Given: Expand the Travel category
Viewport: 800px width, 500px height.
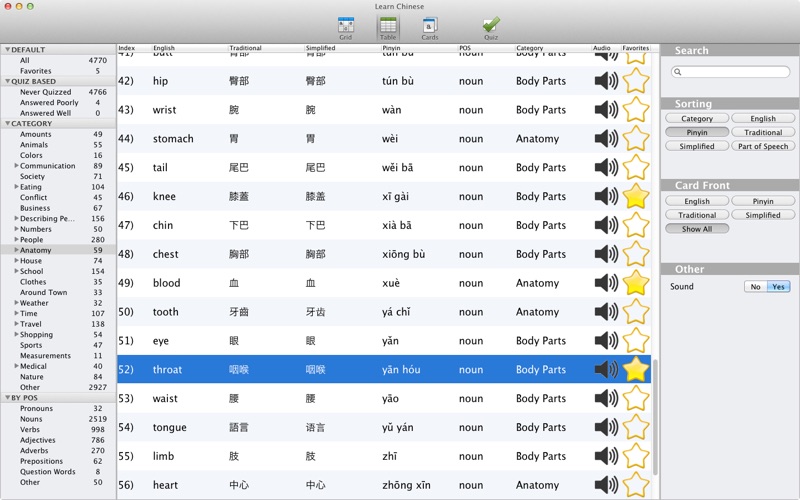Looking at the screenshot, I should (16, 324).
